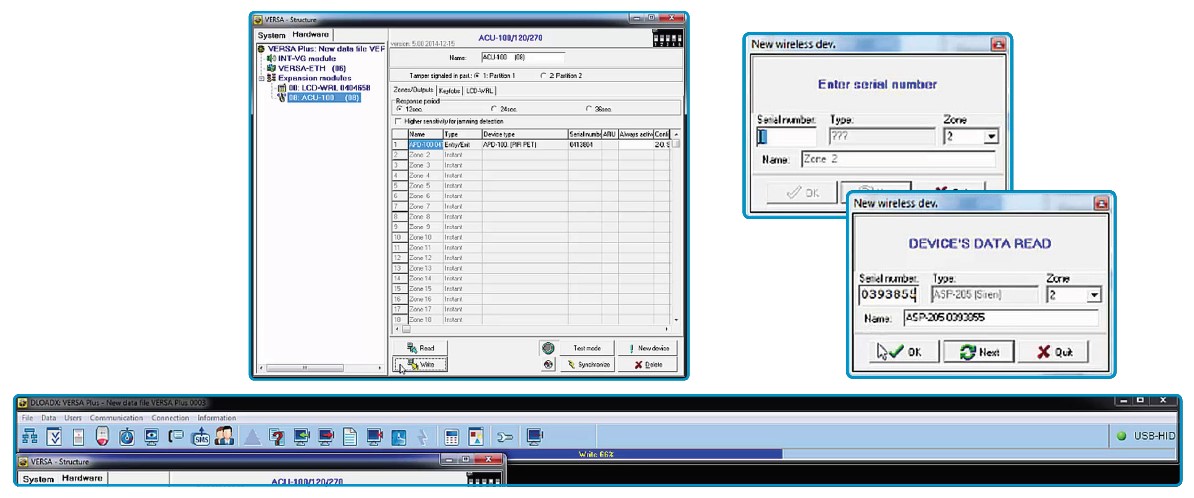Open the users icon in DLOADX toolbar
The image size is (1194, 498).
tap(223, 436)
